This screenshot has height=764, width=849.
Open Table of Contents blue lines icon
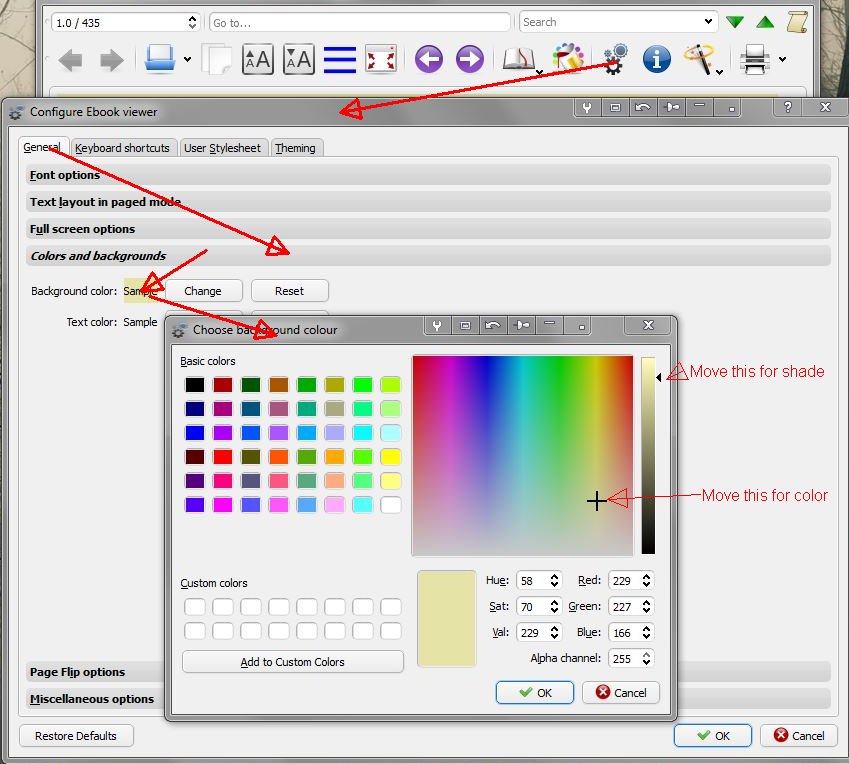(339, 60)
